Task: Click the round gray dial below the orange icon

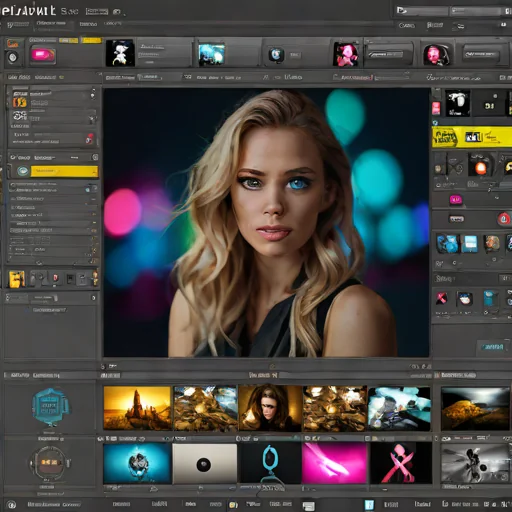Action: pyautogui.click(x=13, y=57)
